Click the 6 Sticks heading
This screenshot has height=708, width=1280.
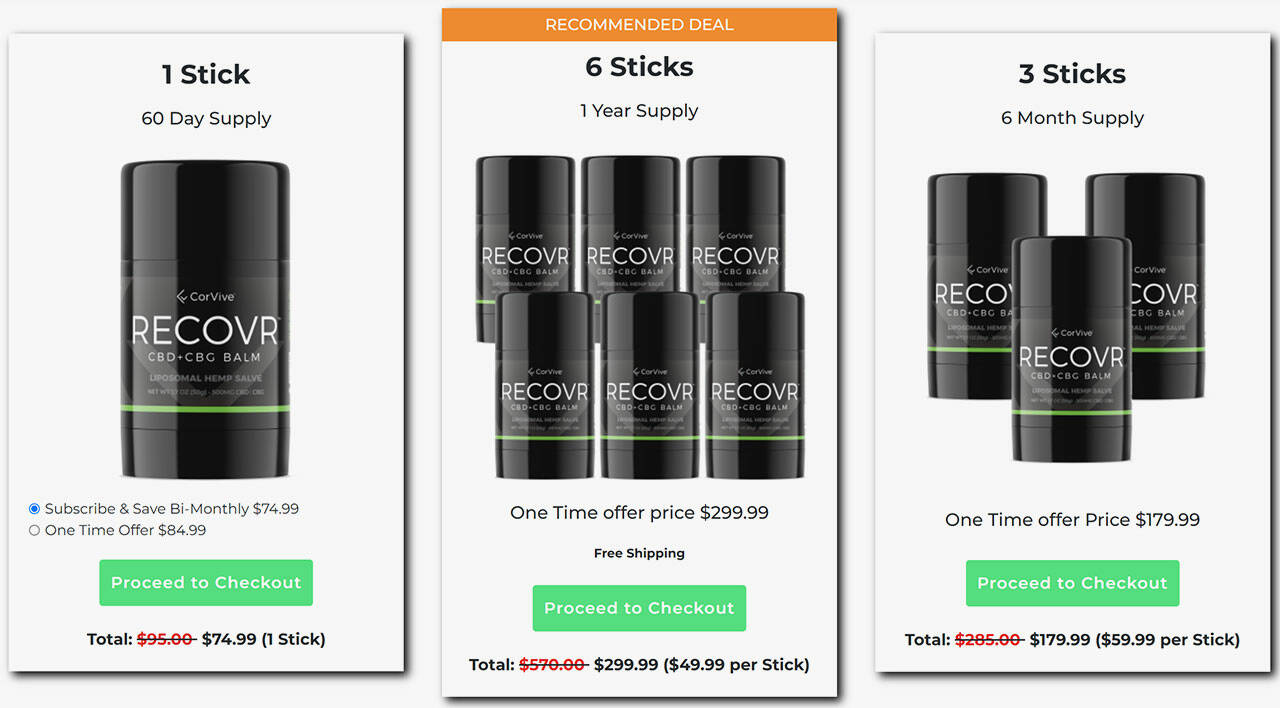click(x=639, y=67)
